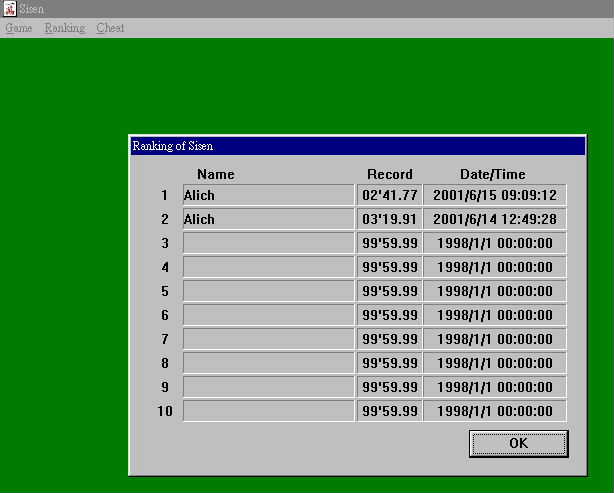Click the record 02'41.77 field

389,195
